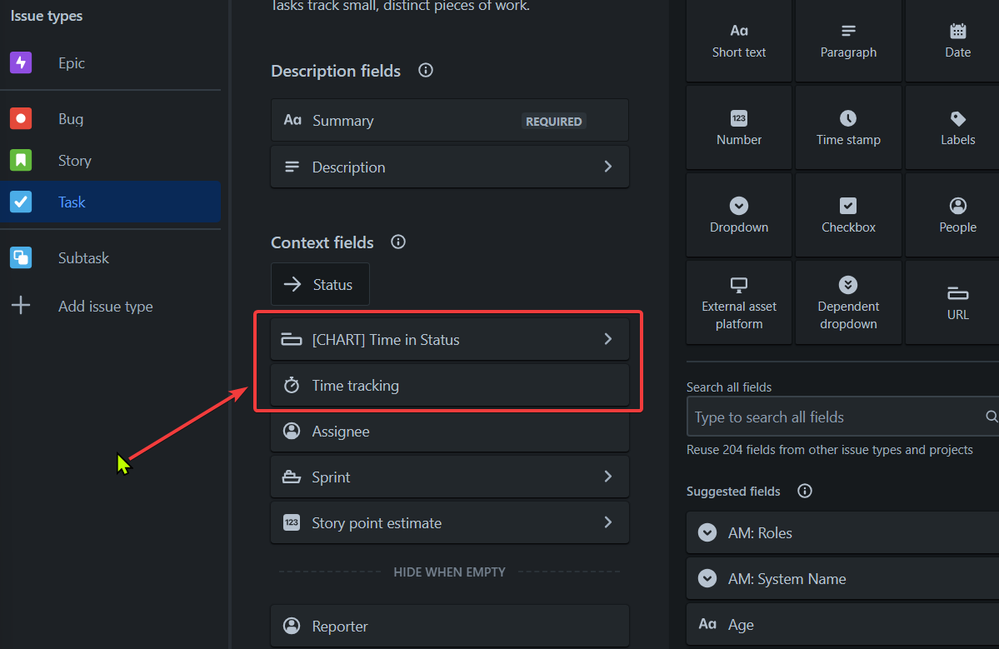This screenshot has height=649, width=999.
Task: Click the Sprint boat icon
Action: (291, 476)
